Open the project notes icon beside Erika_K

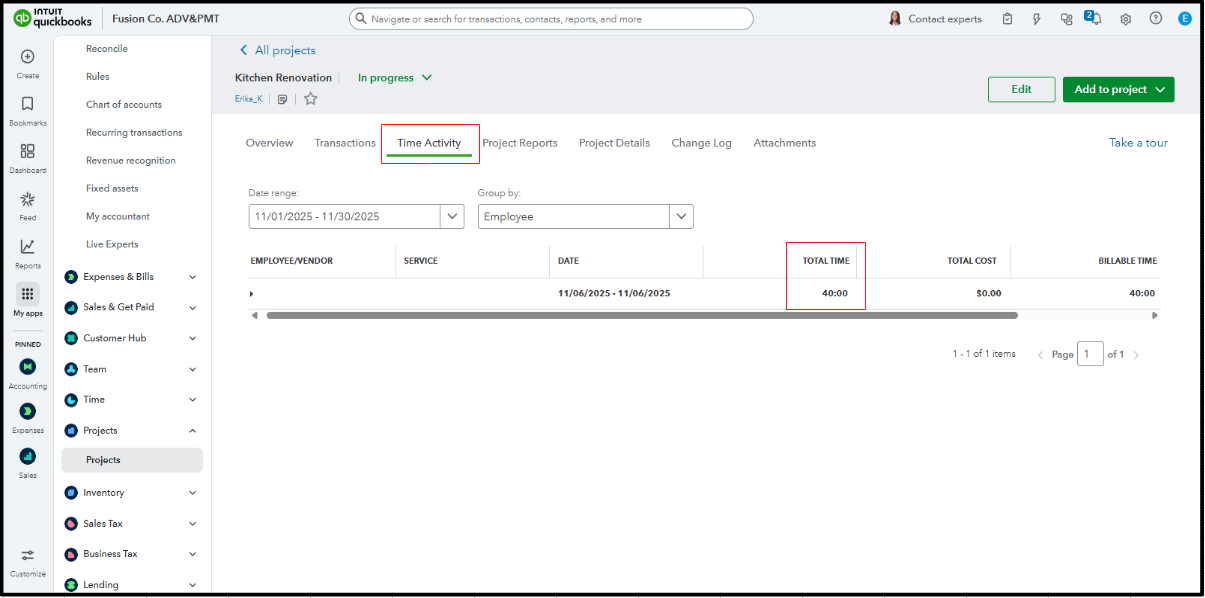point(283,99)
